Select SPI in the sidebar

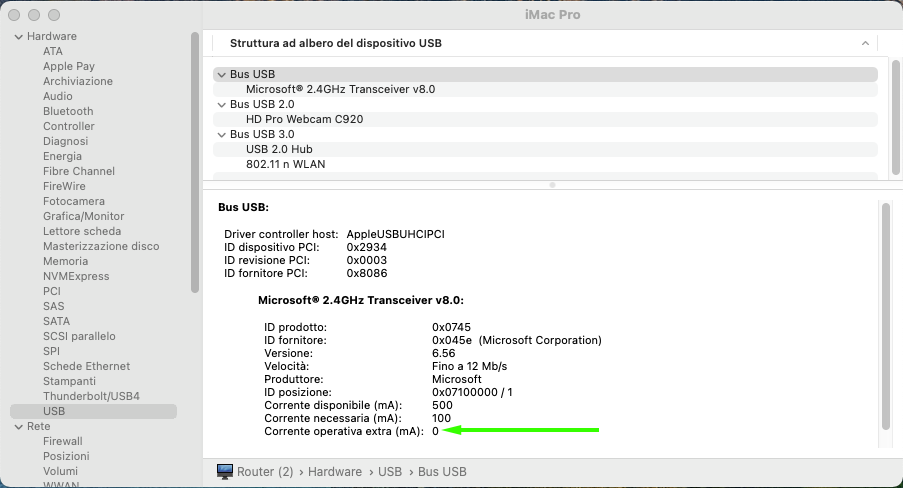pyautogui.click(x=51, y=351)
